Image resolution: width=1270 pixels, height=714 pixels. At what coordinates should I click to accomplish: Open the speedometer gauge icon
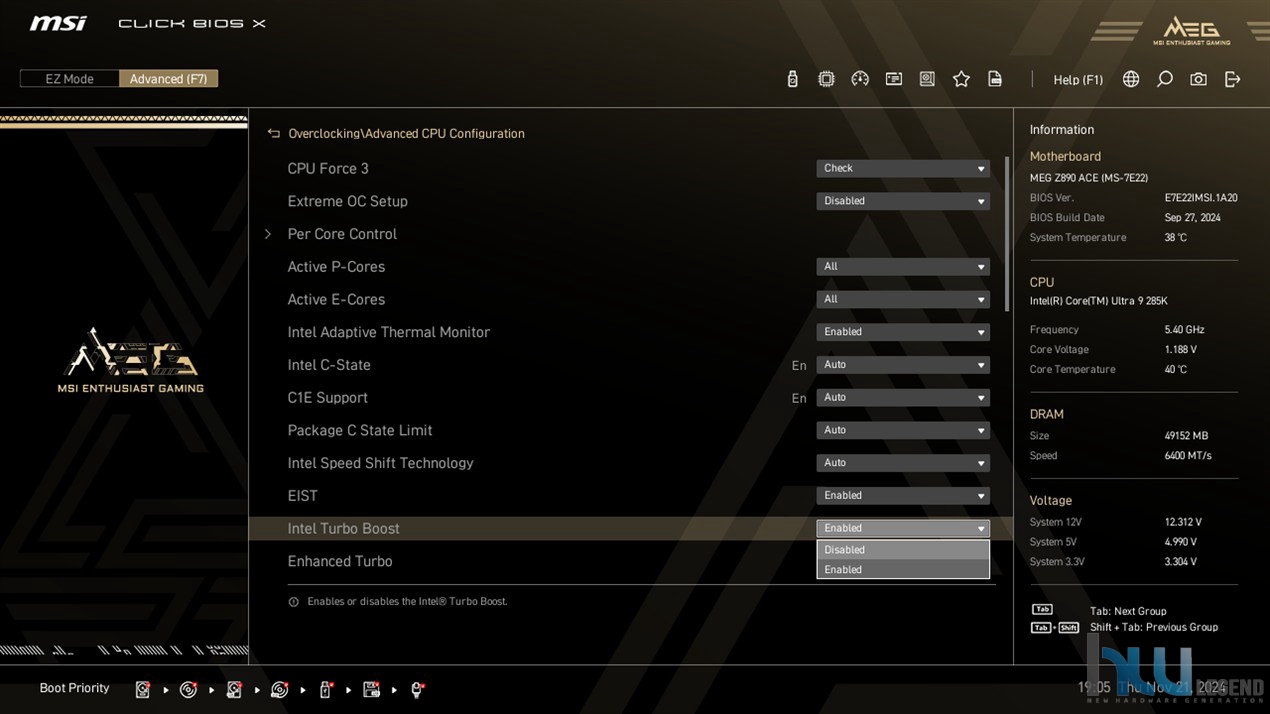point(860,79)
